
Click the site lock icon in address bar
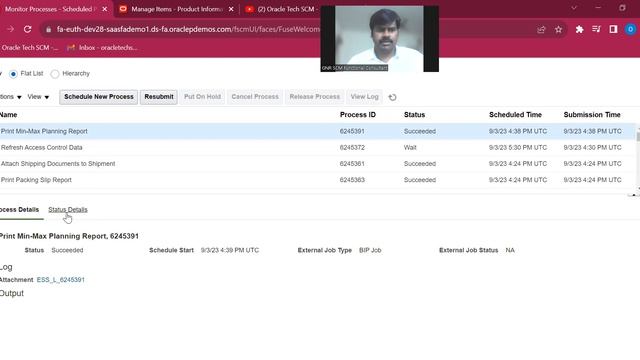point(49,29)
